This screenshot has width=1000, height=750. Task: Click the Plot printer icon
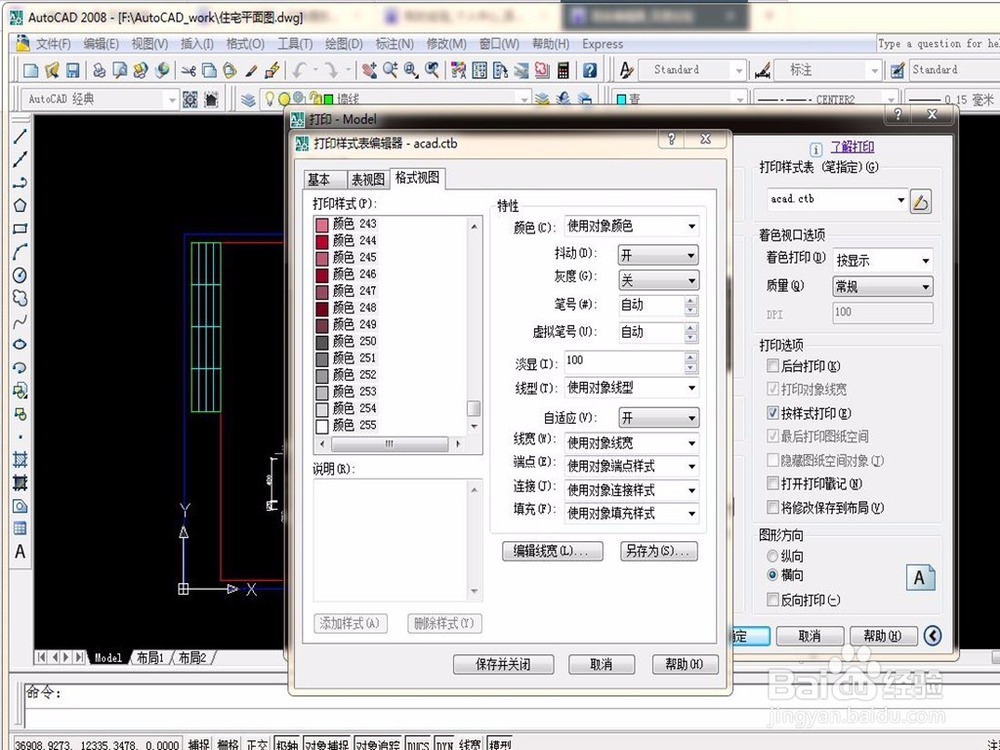pos(99,70)
